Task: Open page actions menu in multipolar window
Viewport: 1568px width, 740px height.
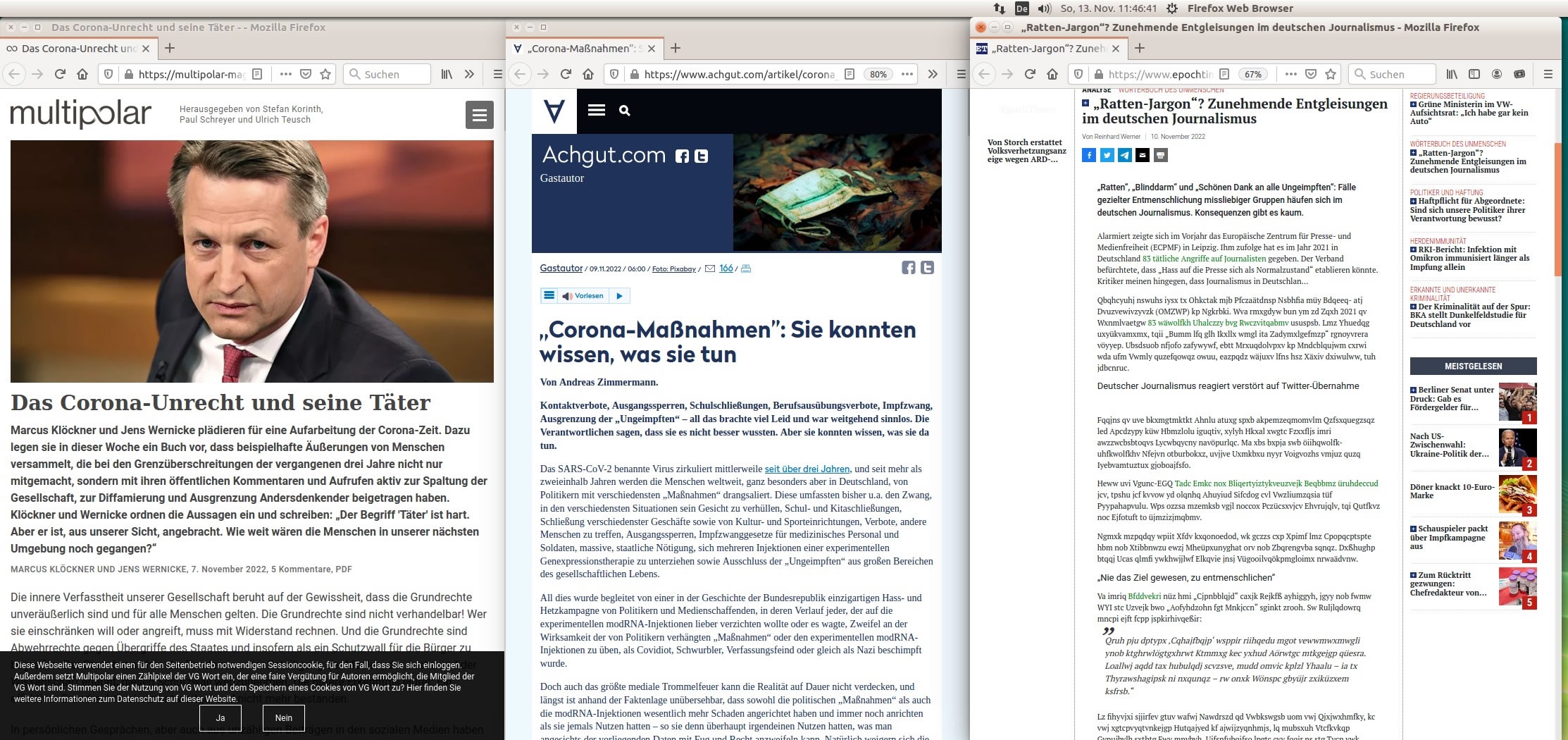Action: point(285,74)
